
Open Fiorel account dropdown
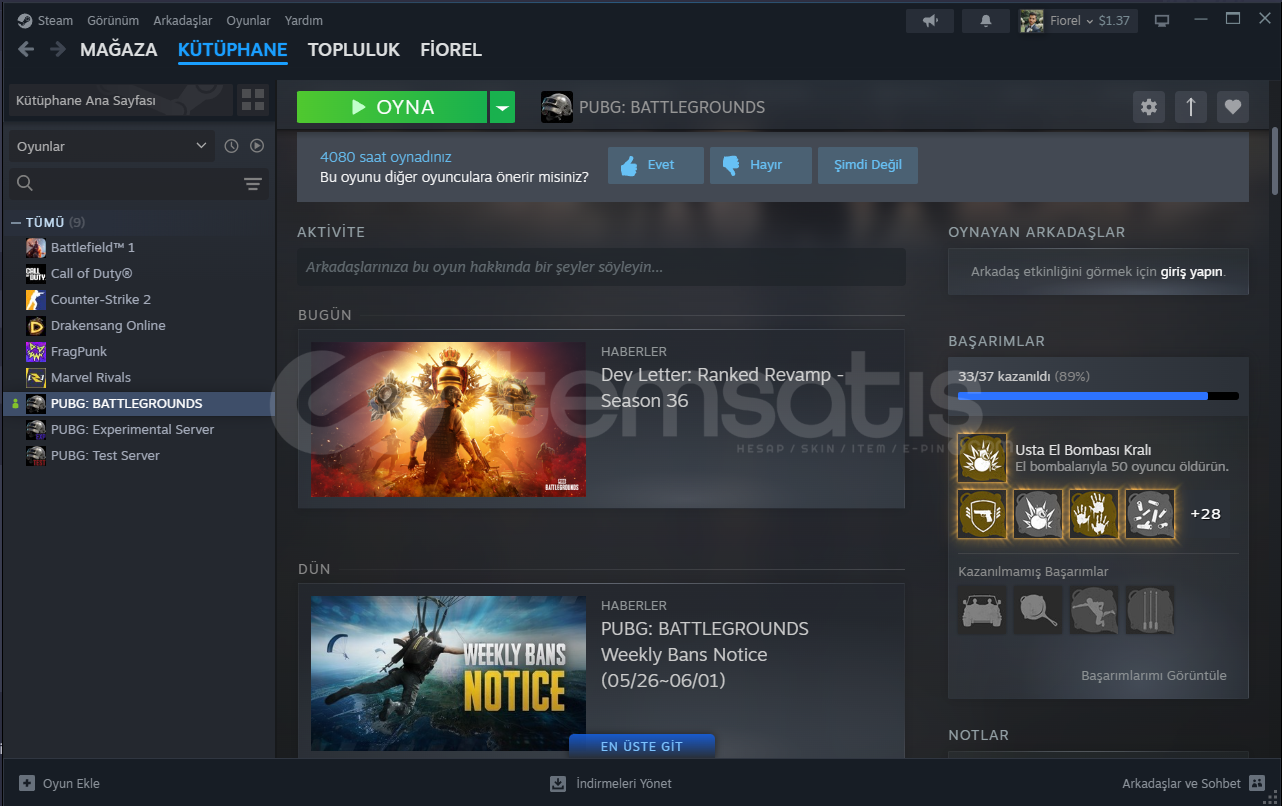tap(1078, 20)
